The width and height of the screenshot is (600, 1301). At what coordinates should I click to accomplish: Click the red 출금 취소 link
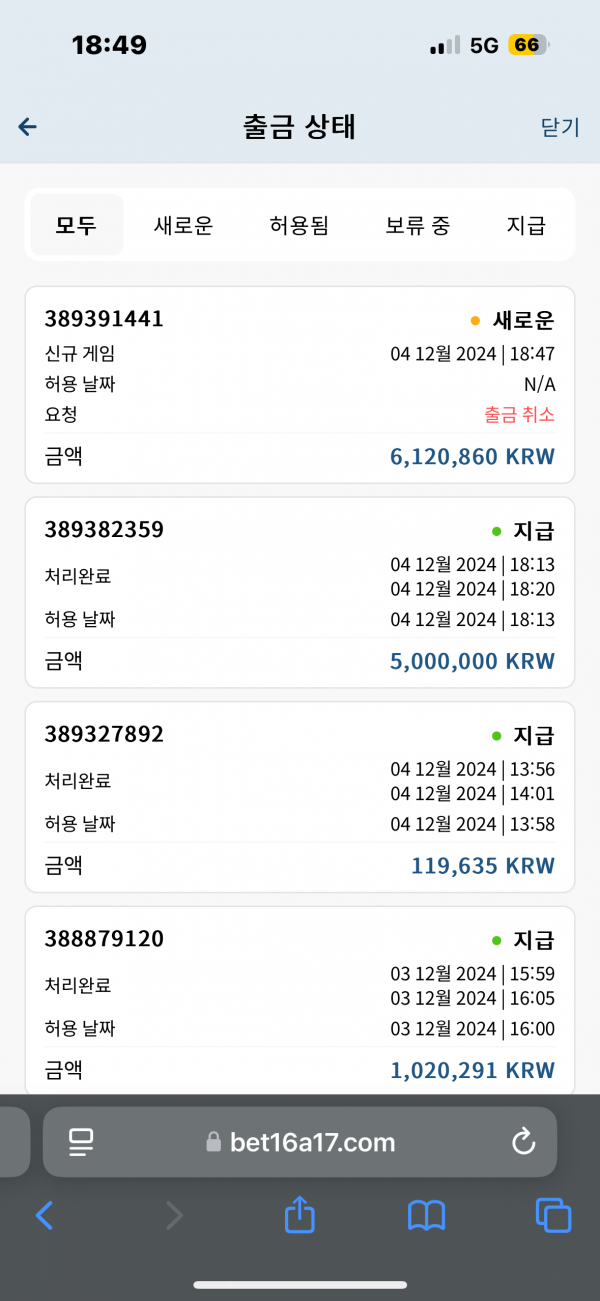tap(519, 414)
